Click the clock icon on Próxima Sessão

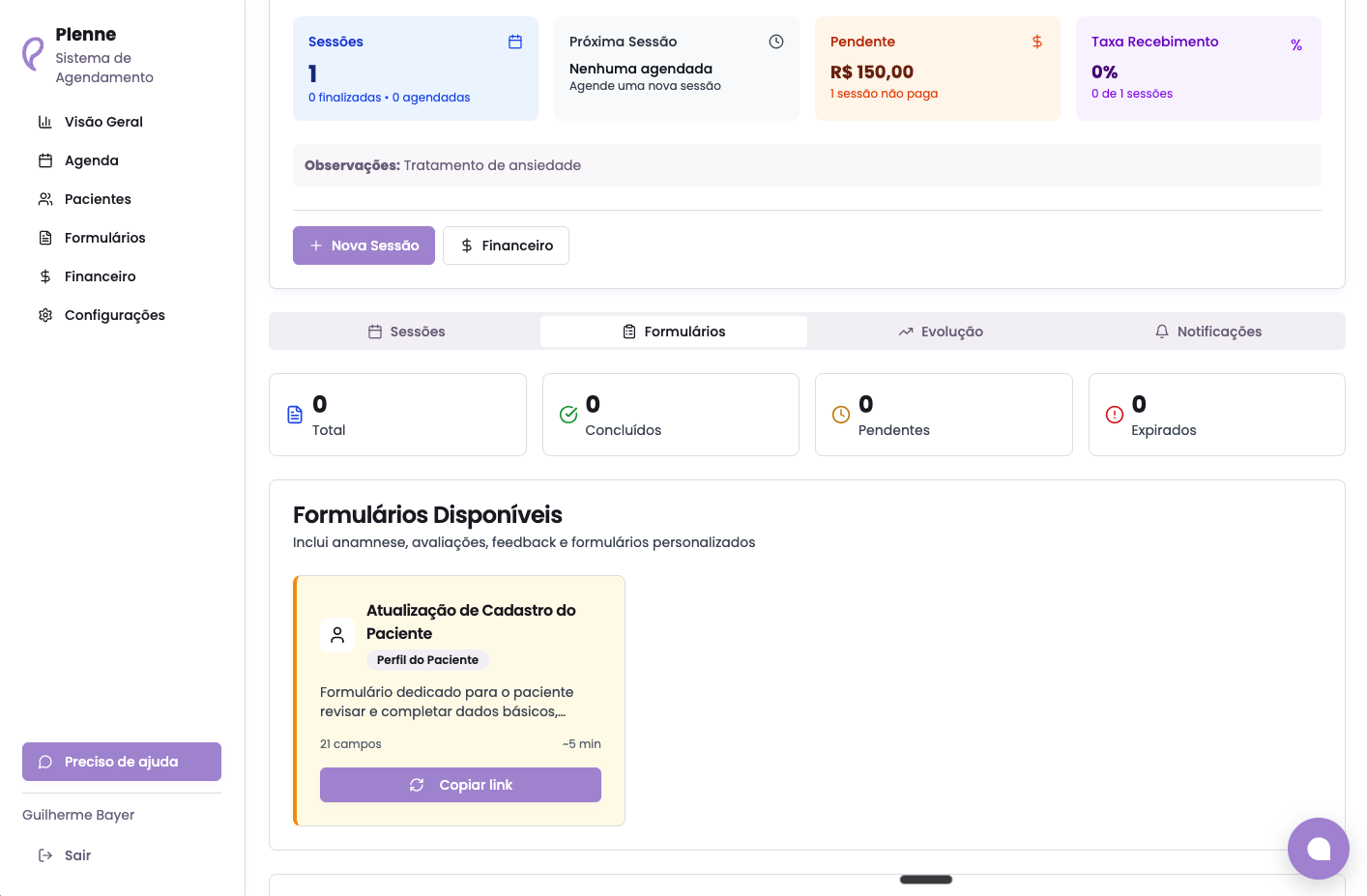point(776,42)
